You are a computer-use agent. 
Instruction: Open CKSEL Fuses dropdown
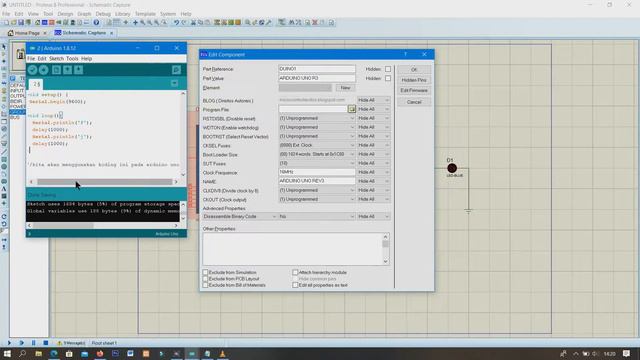click(317, 145)
